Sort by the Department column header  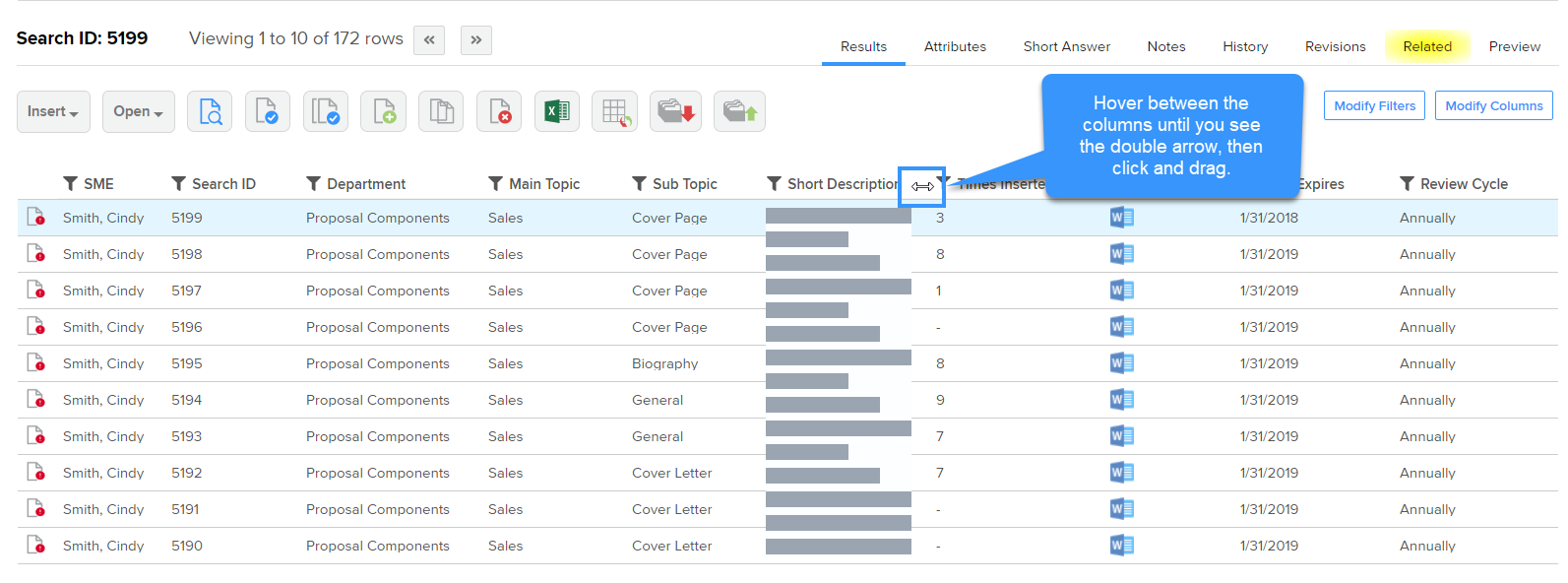click(366, 184)
